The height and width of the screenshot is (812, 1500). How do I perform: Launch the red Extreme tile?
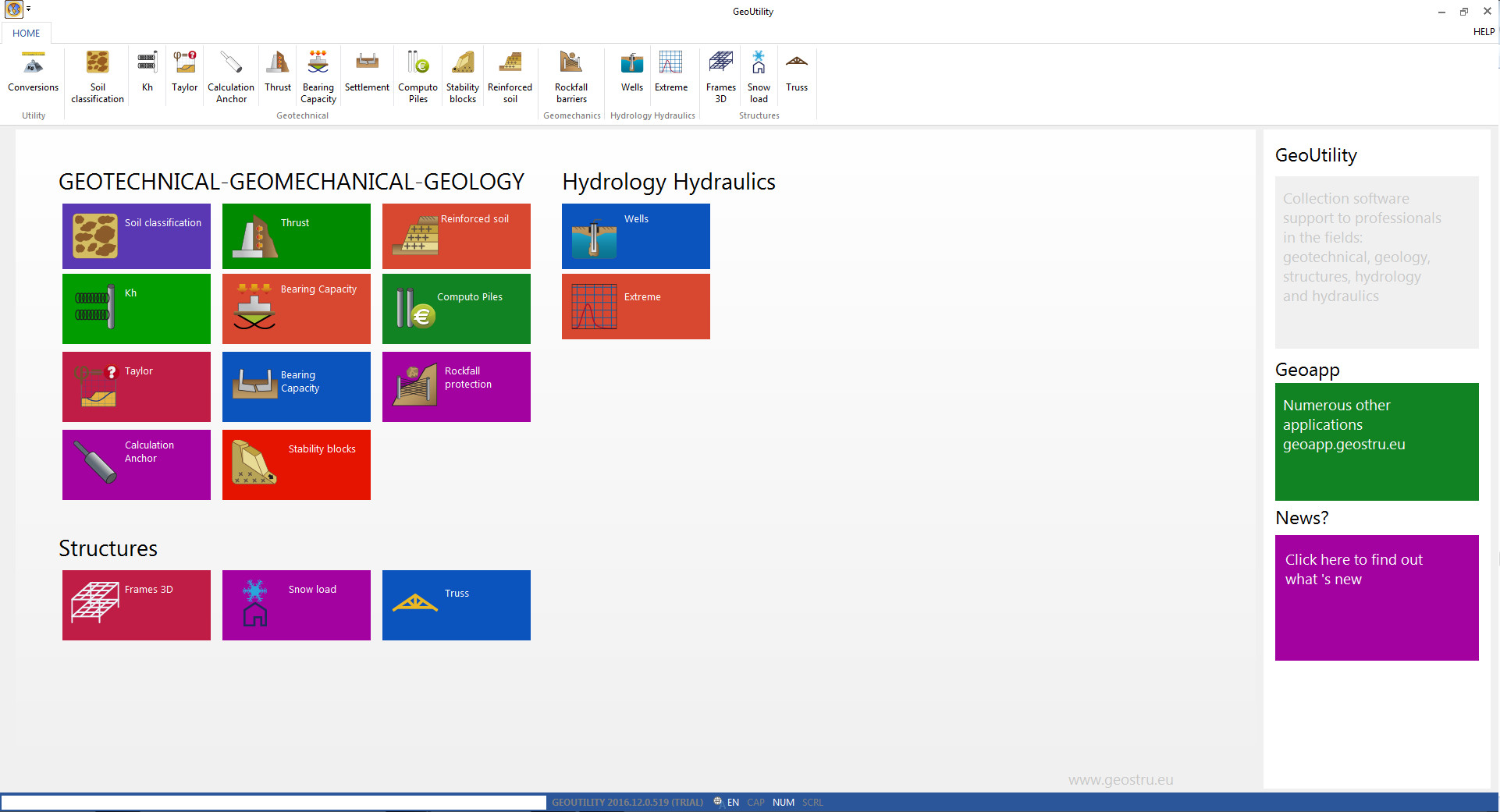(x=636, y=307)
